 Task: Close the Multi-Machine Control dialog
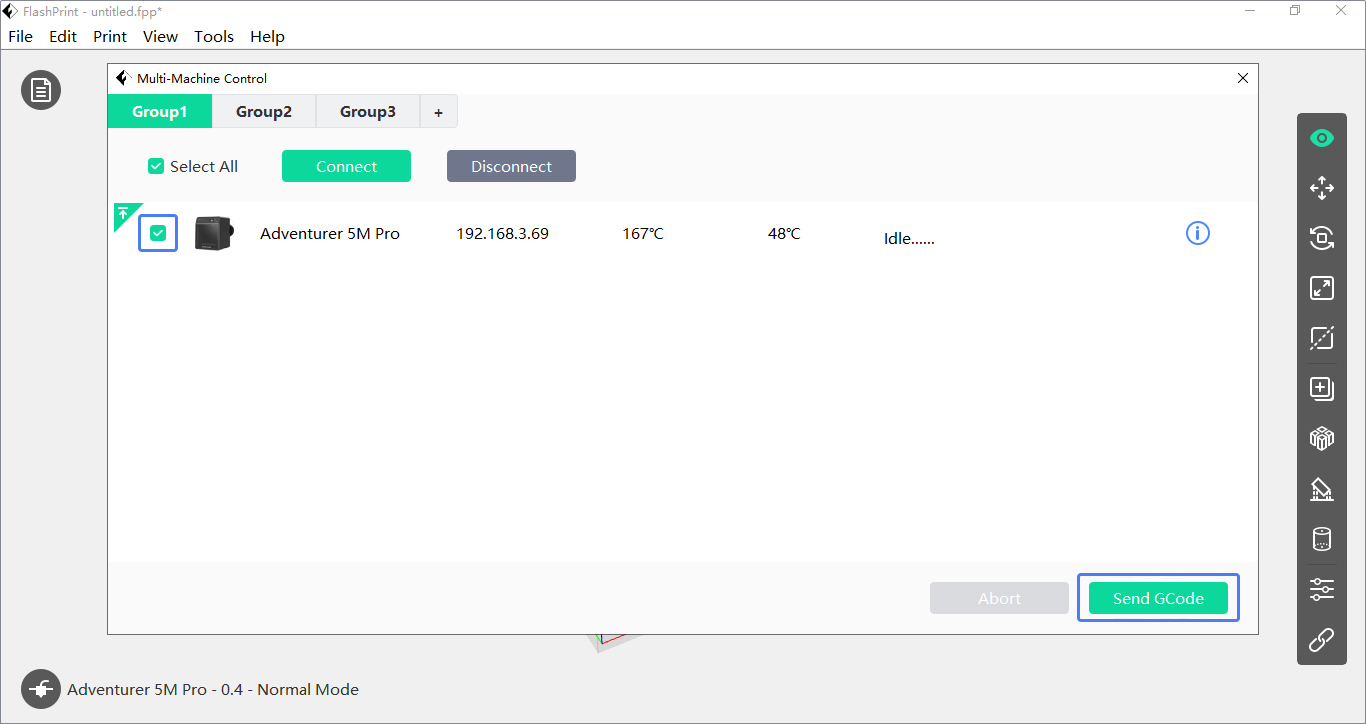coord(1243,78)
